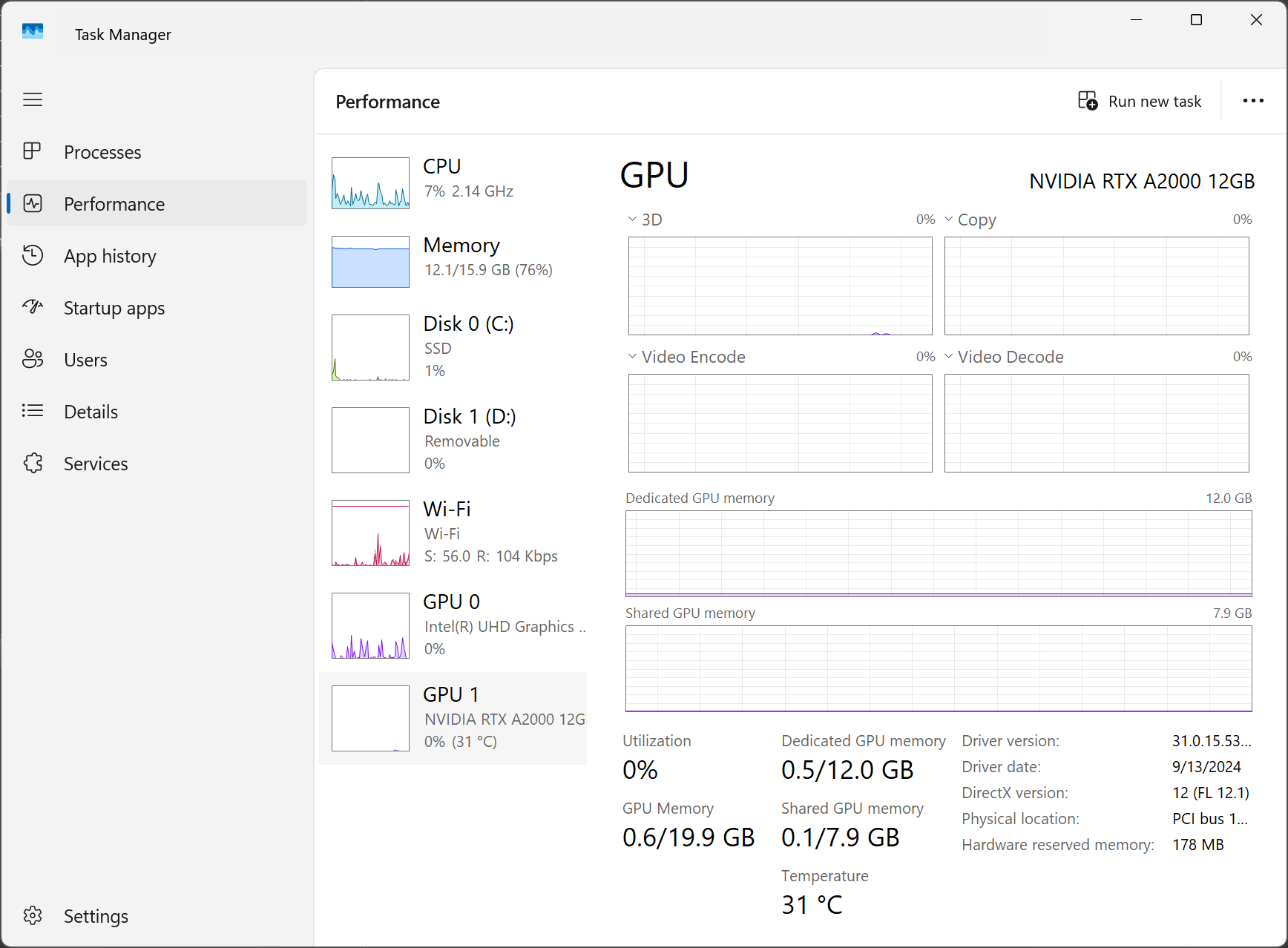
Task: Open the Details page
Action: [x=157, y=411]
